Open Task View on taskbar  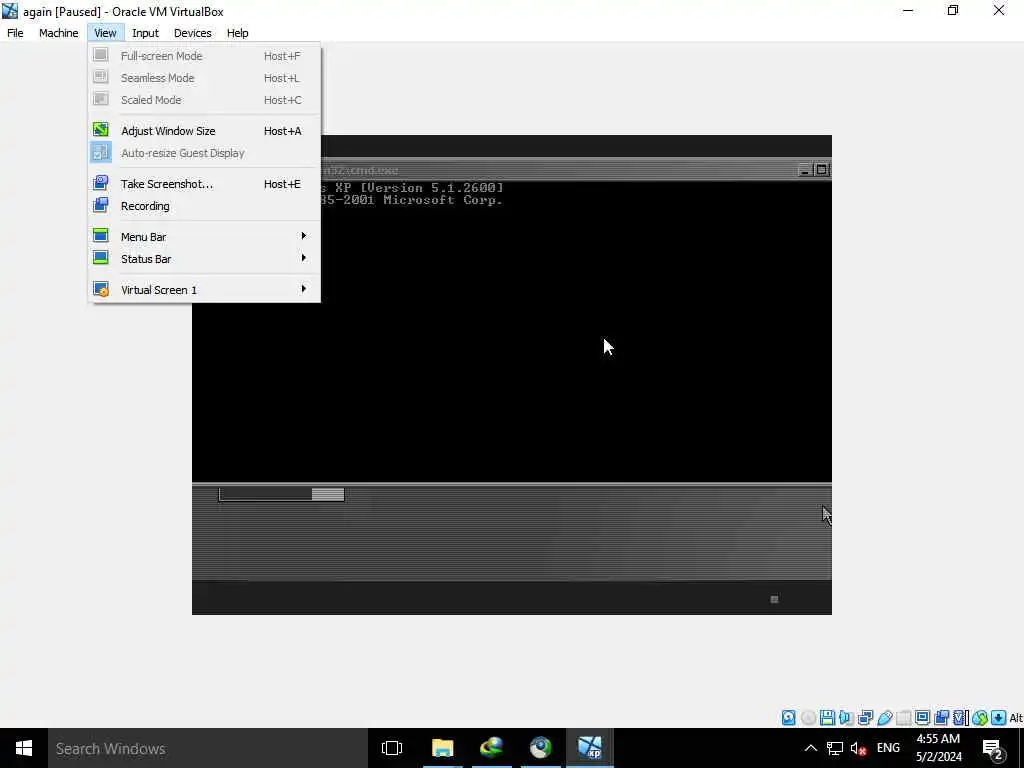click(x=392, y=748)
